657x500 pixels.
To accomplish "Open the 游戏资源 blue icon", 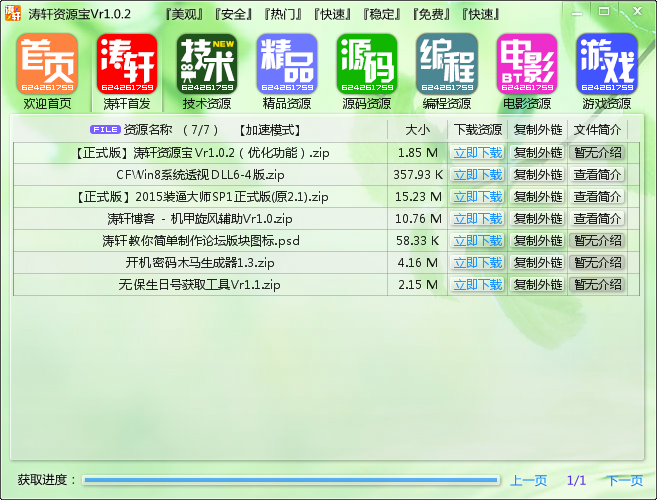I will click(607, 64).
